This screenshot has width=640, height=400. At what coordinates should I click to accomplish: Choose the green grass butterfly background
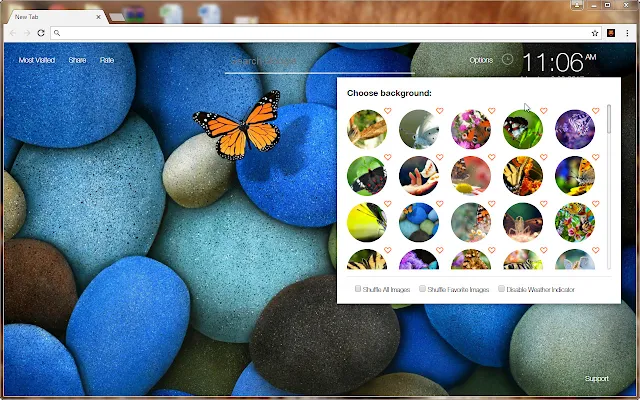tap(523, 129)
